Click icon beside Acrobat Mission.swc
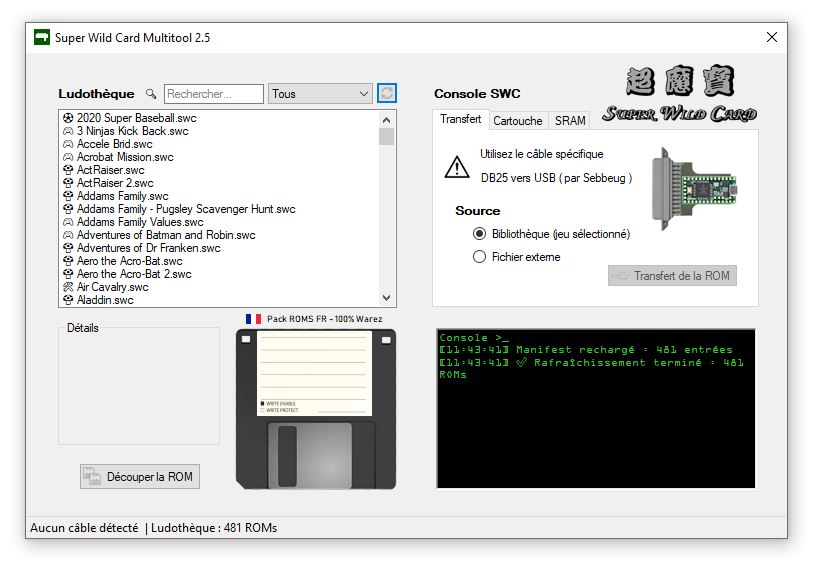This screenshot has width=823, height=572. point(68,157)
